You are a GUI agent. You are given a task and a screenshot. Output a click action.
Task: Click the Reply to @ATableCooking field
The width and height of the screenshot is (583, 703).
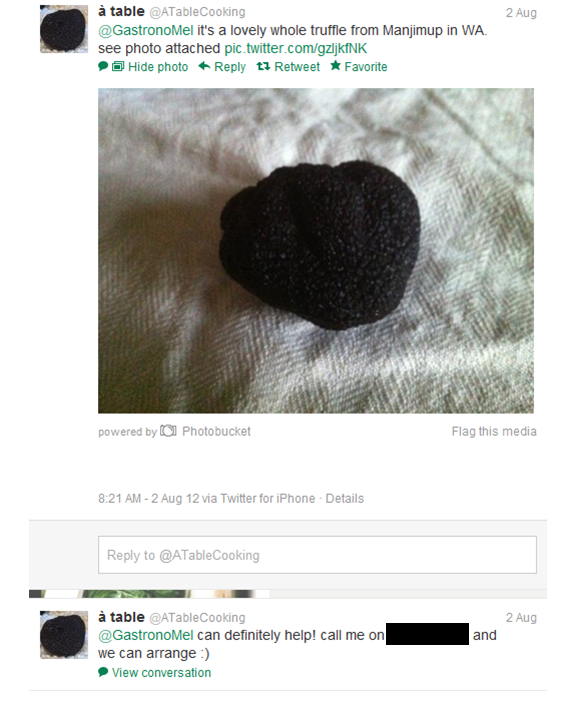[318, 555]
